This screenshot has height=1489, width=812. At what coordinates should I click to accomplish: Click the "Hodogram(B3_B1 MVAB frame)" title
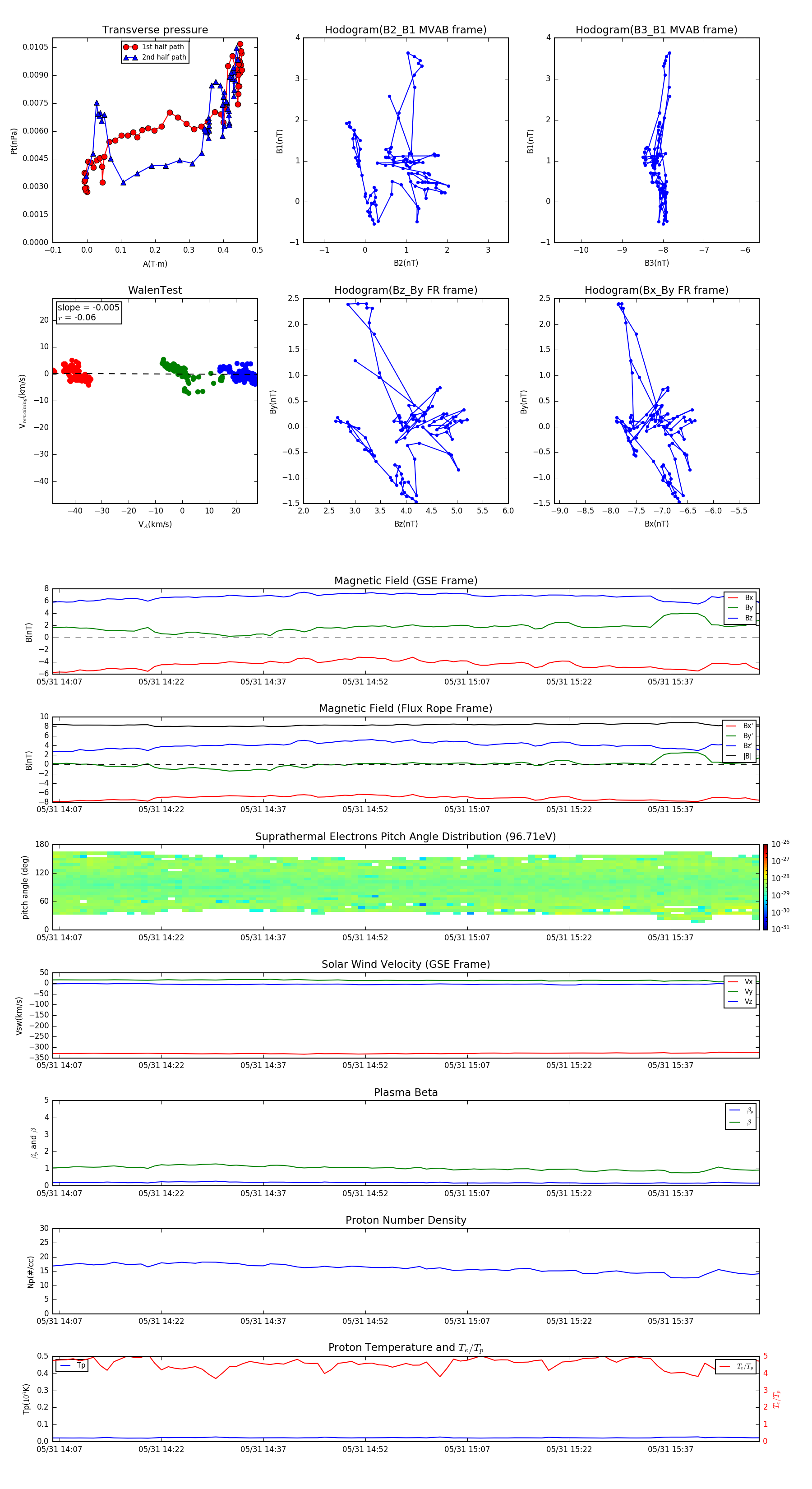pyautogui.click(x=656, y=30)
